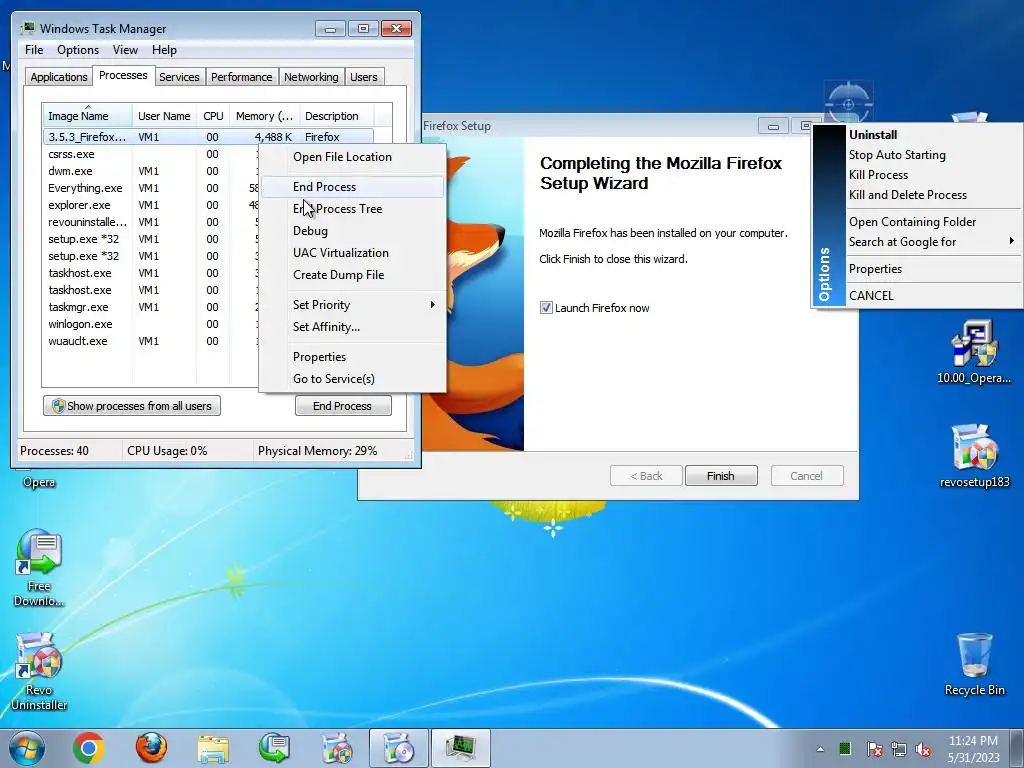Click CANCEL in Revo Options menu
Screen dimensions: 1024x768
pos(933,296)
